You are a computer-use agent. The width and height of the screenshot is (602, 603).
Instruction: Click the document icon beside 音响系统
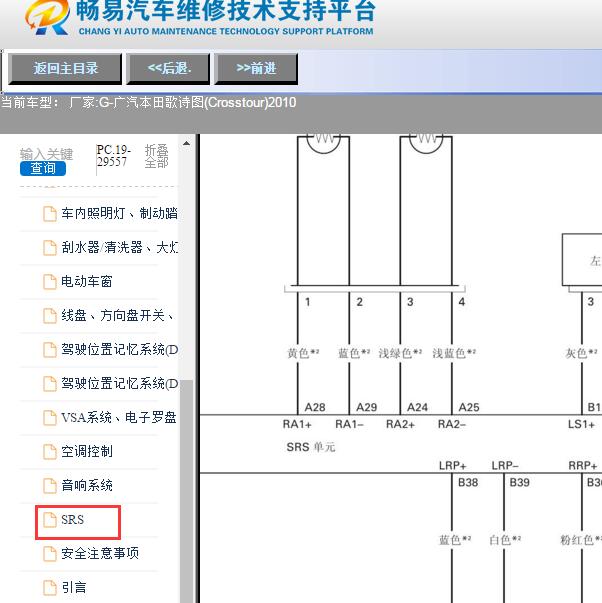coord(50,486)
